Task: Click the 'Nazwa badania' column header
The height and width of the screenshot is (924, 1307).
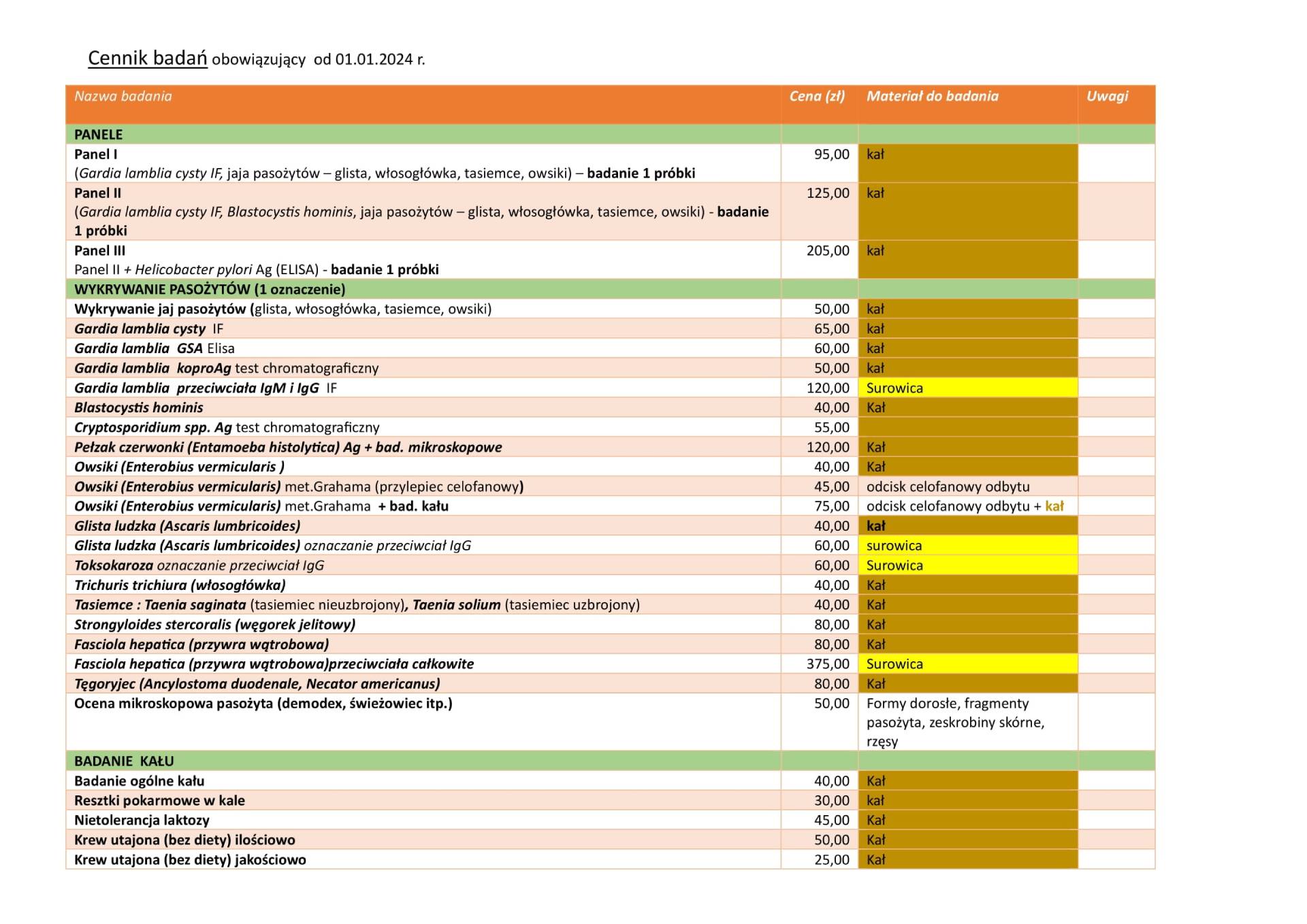Action: [x=123, y=97]
